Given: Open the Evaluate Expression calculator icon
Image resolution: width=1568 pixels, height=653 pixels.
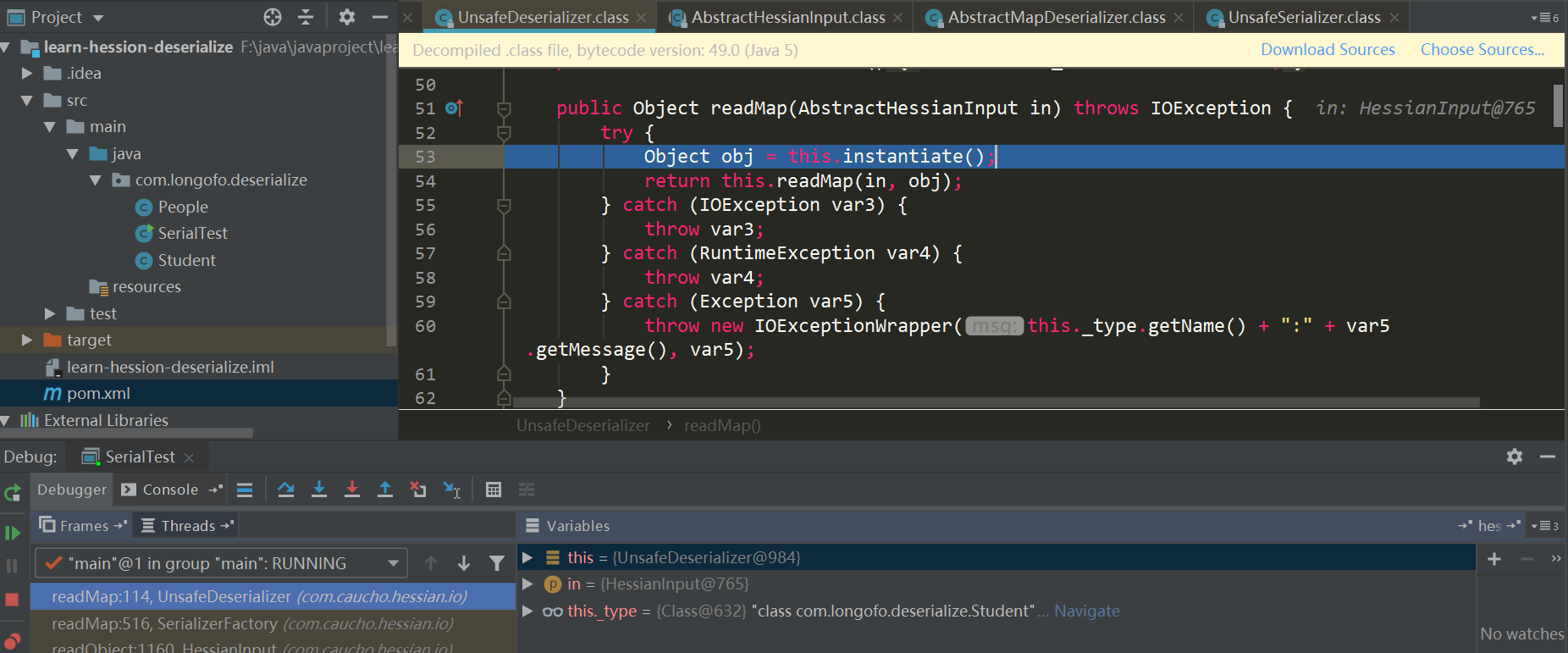Looking at the screenshot, I should tap(494, 490).
